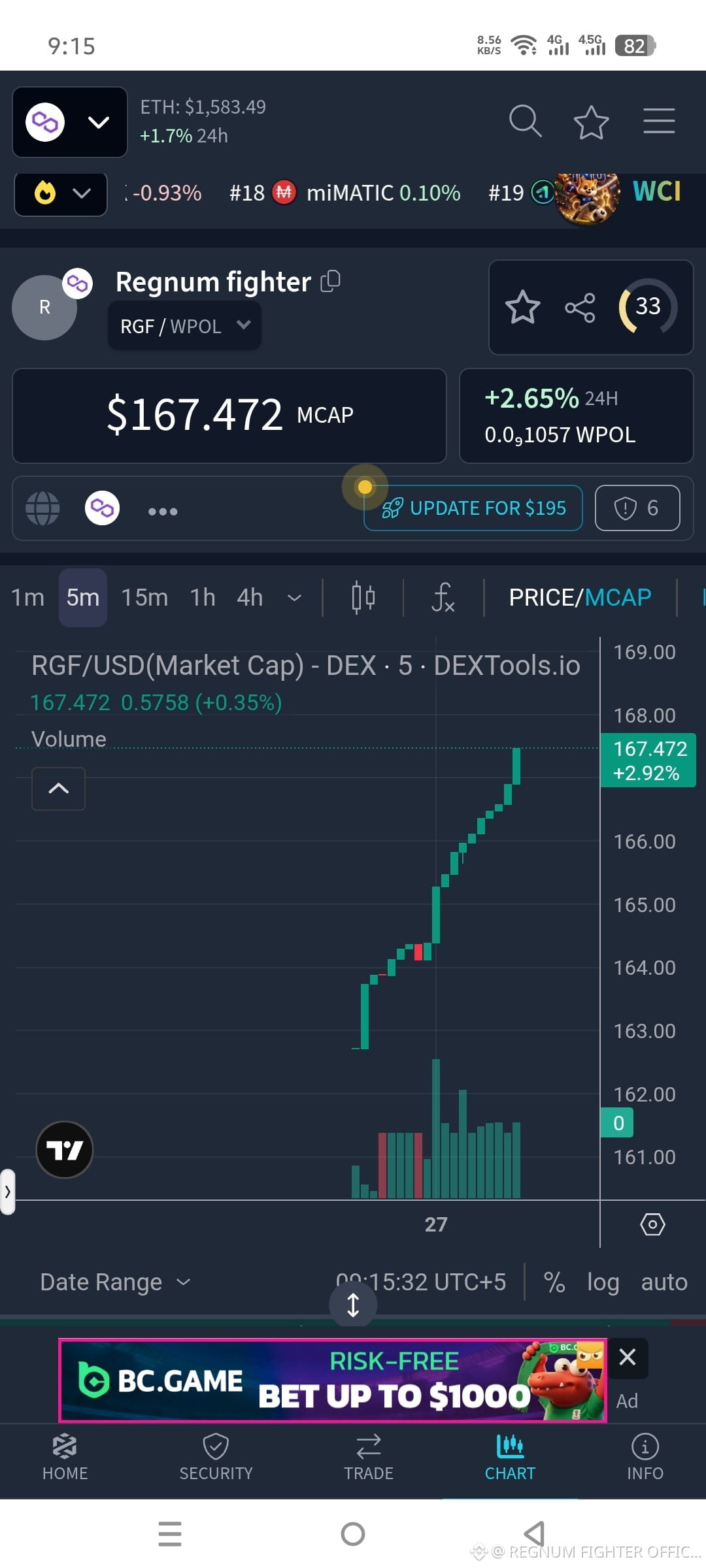Open SECURITY tab
Screen dimensions: 706x1568
(x=216, y=1458)
